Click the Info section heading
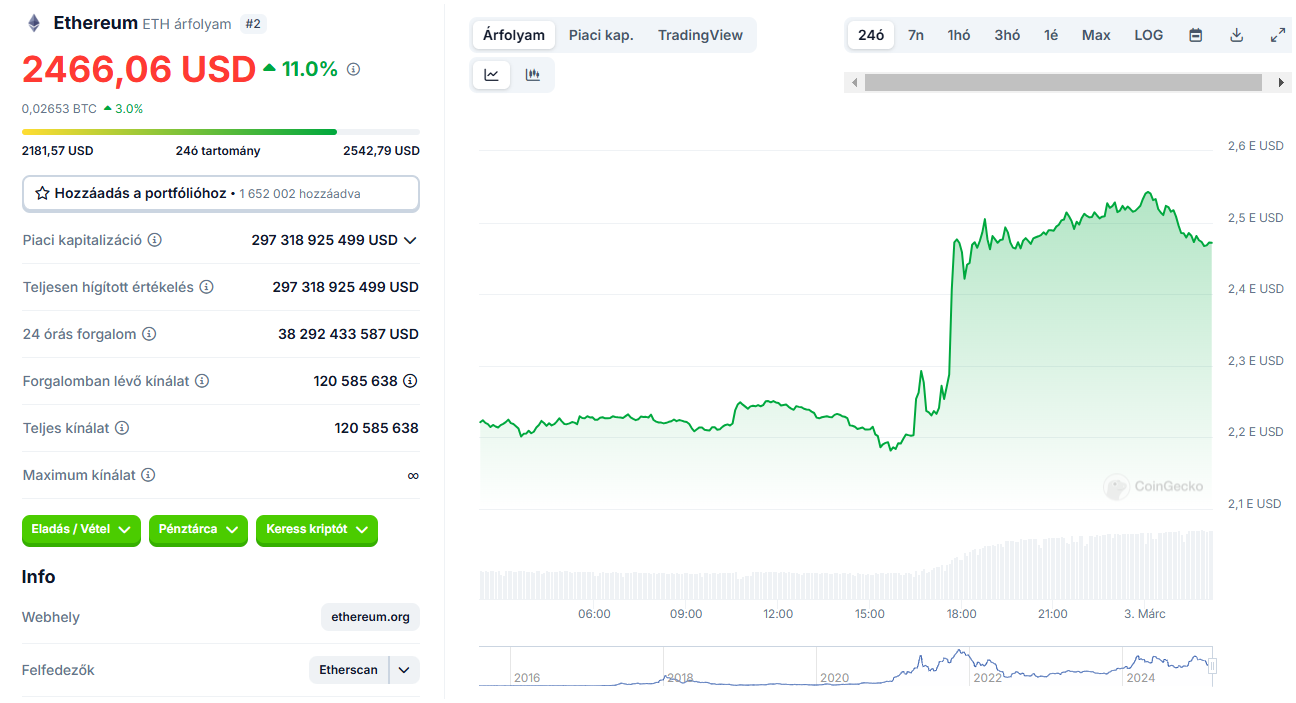This screenshot has height=703, width=1296. 39,577
